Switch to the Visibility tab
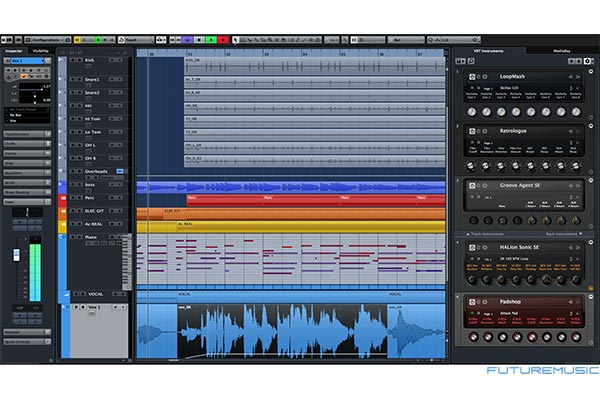 (x=41, y=51)
